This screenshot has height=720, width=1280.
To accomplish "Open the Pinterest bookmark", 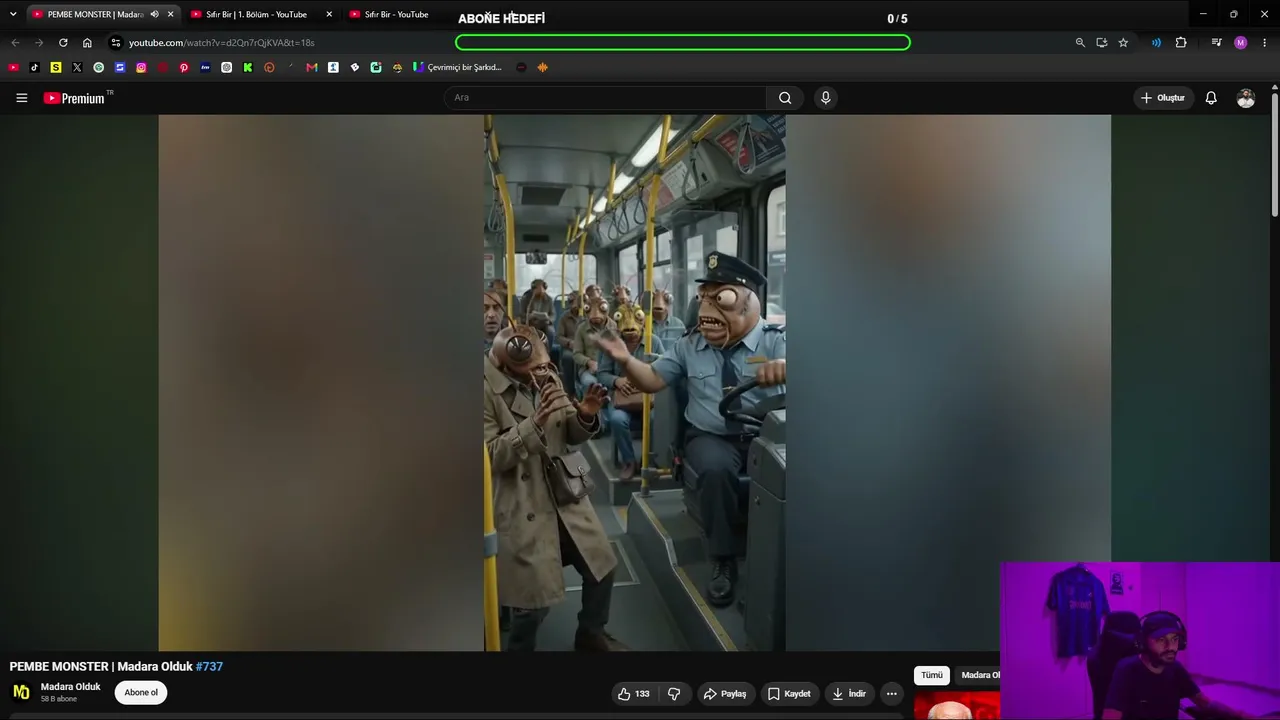I will tap(184, 67).
